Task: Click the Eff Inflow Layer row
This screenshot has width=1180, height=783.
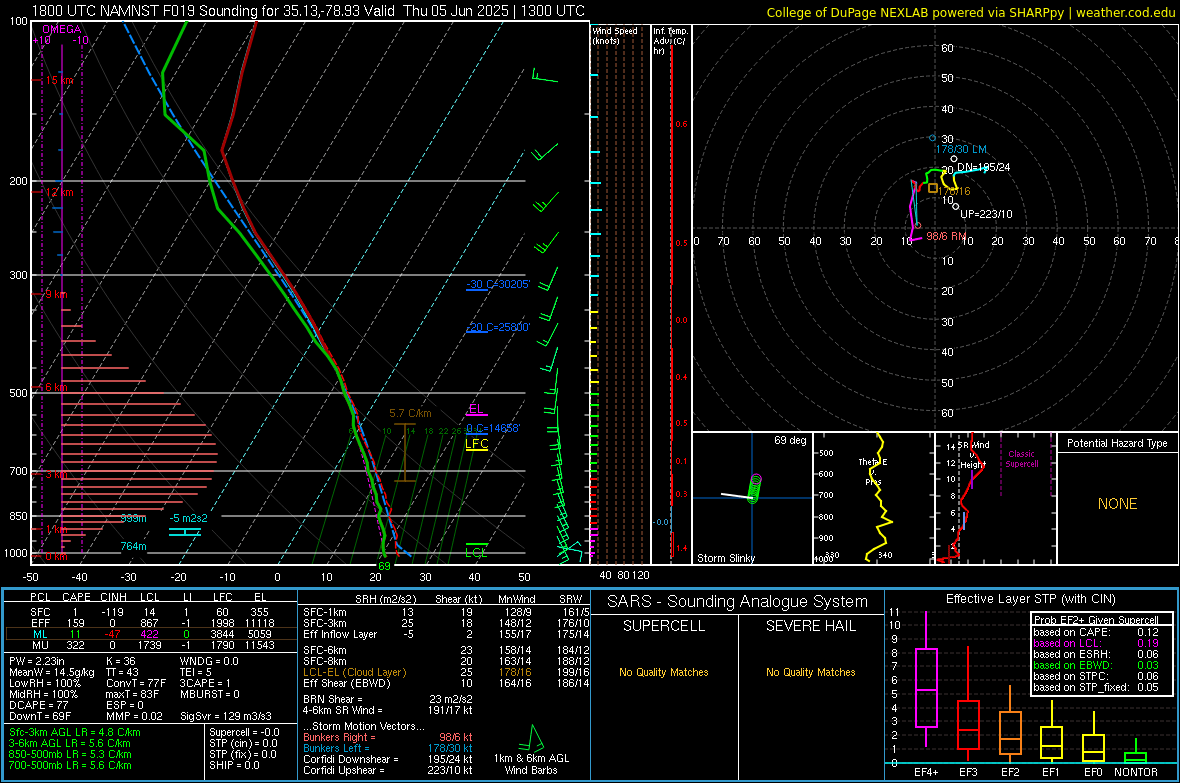Action: [x=446, y=634]
